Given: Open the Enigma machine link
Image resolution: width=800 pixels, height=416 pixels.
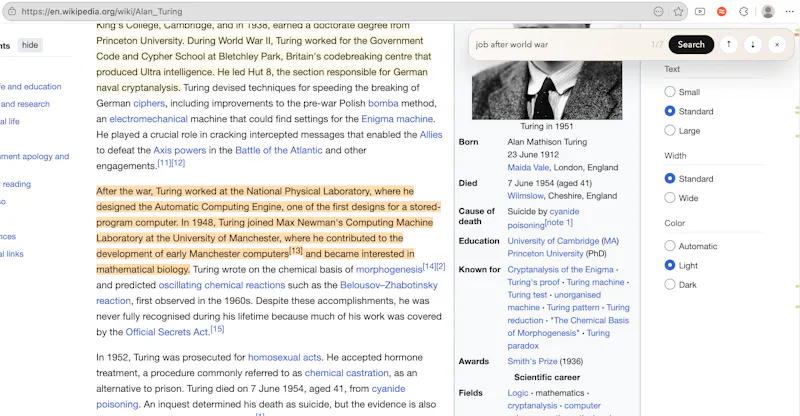Looking at the screenshot, I should point(397,119).
